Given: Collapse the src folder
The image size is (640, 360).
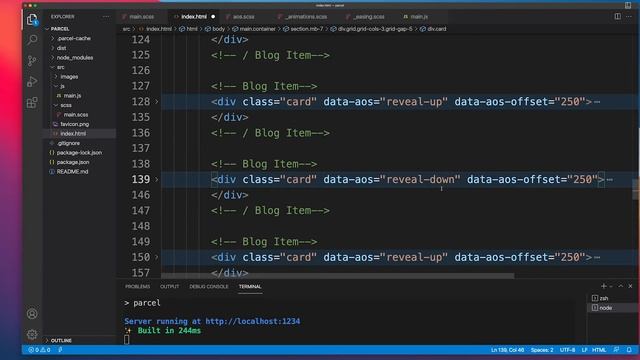Looking at the screenshot, I should [53, 67].
